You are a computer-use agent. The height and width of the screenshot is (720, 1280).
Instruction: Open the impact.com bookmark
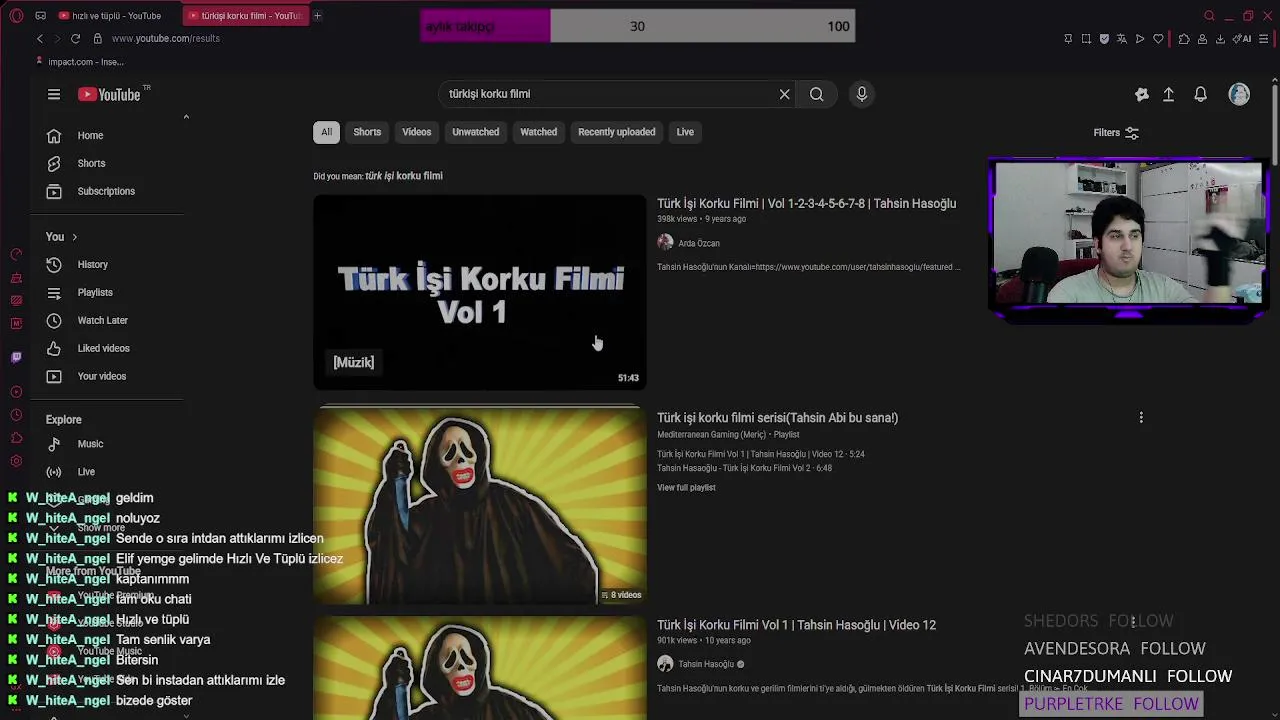click(80, 62)
